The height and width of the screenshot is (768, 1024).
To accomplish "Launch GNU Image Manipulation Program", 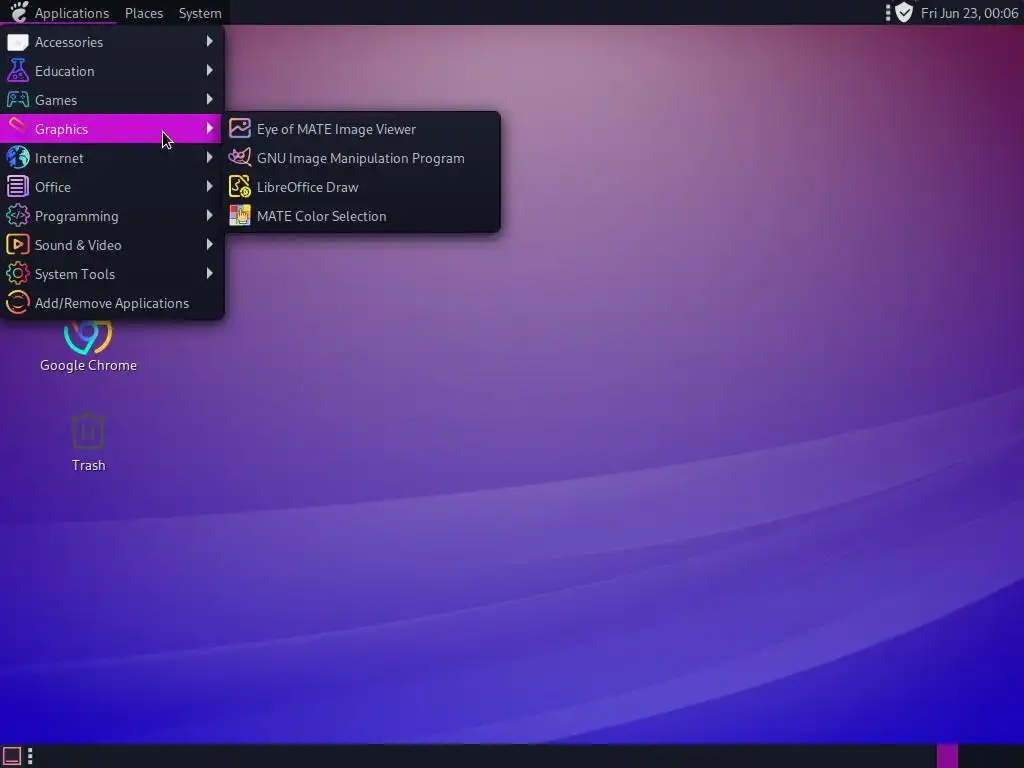I will click(363, 158).
